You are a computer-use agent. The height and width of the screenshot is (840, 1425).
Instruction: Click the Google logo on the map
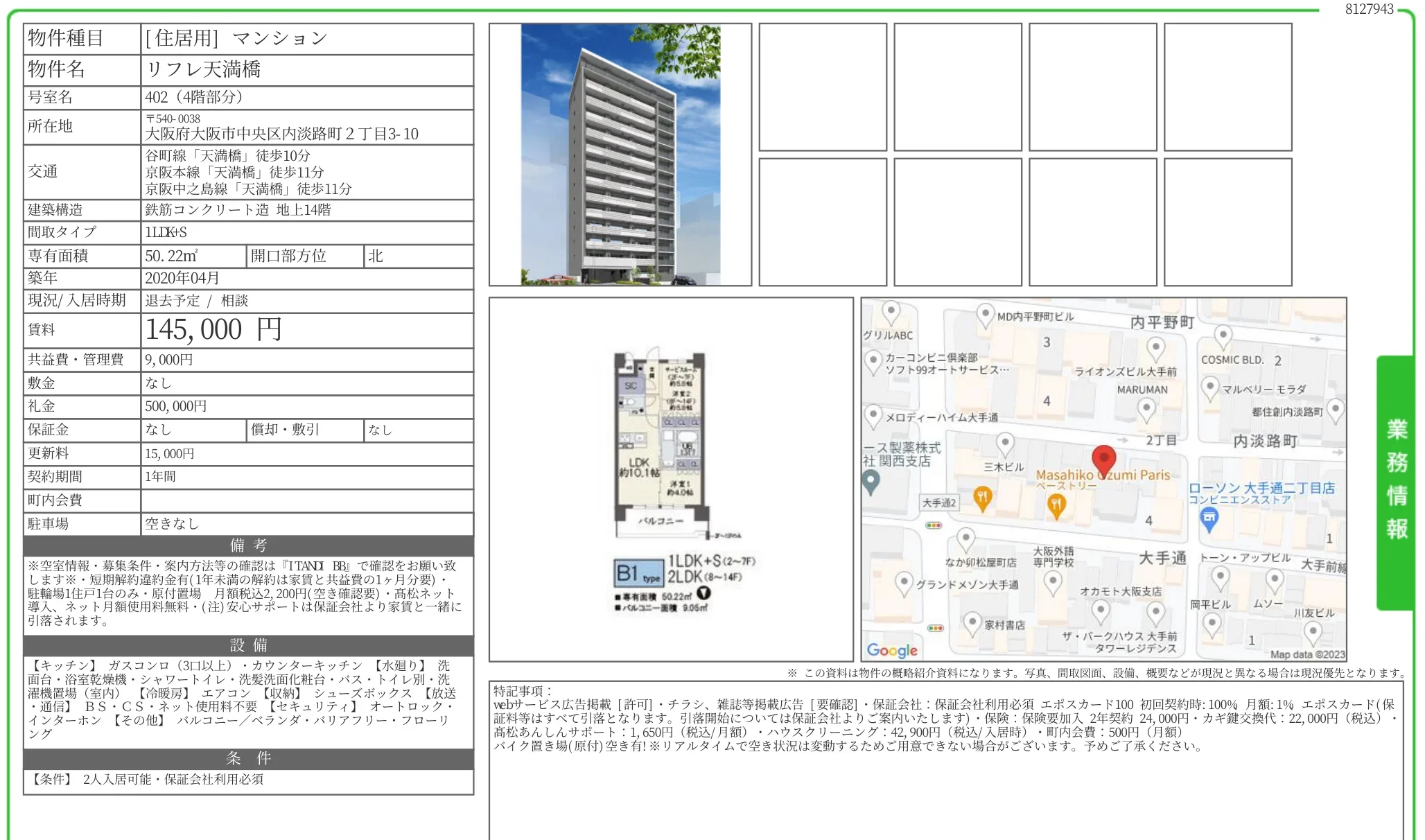892,650
